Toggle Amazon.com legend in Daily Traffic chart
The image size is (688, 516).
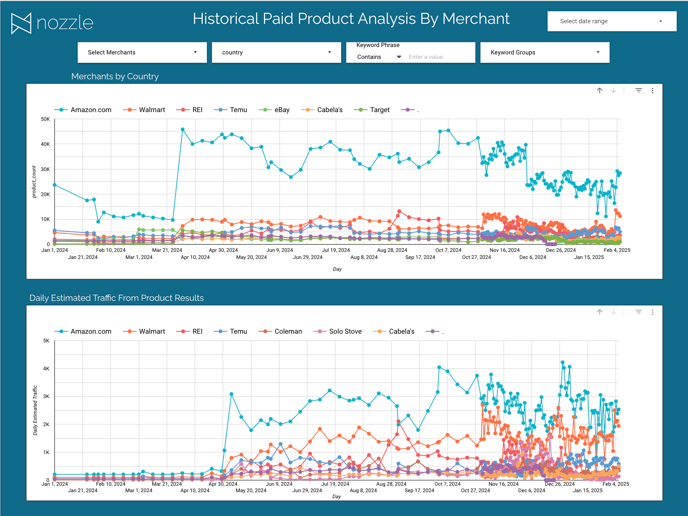tap(83, 331)
